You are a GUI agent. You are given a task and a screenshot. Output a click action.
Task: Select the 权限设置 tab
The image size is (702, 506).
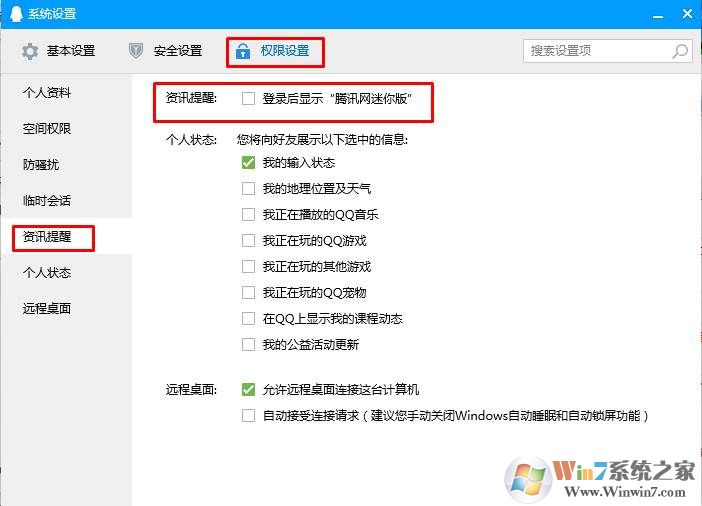point(272,51)
